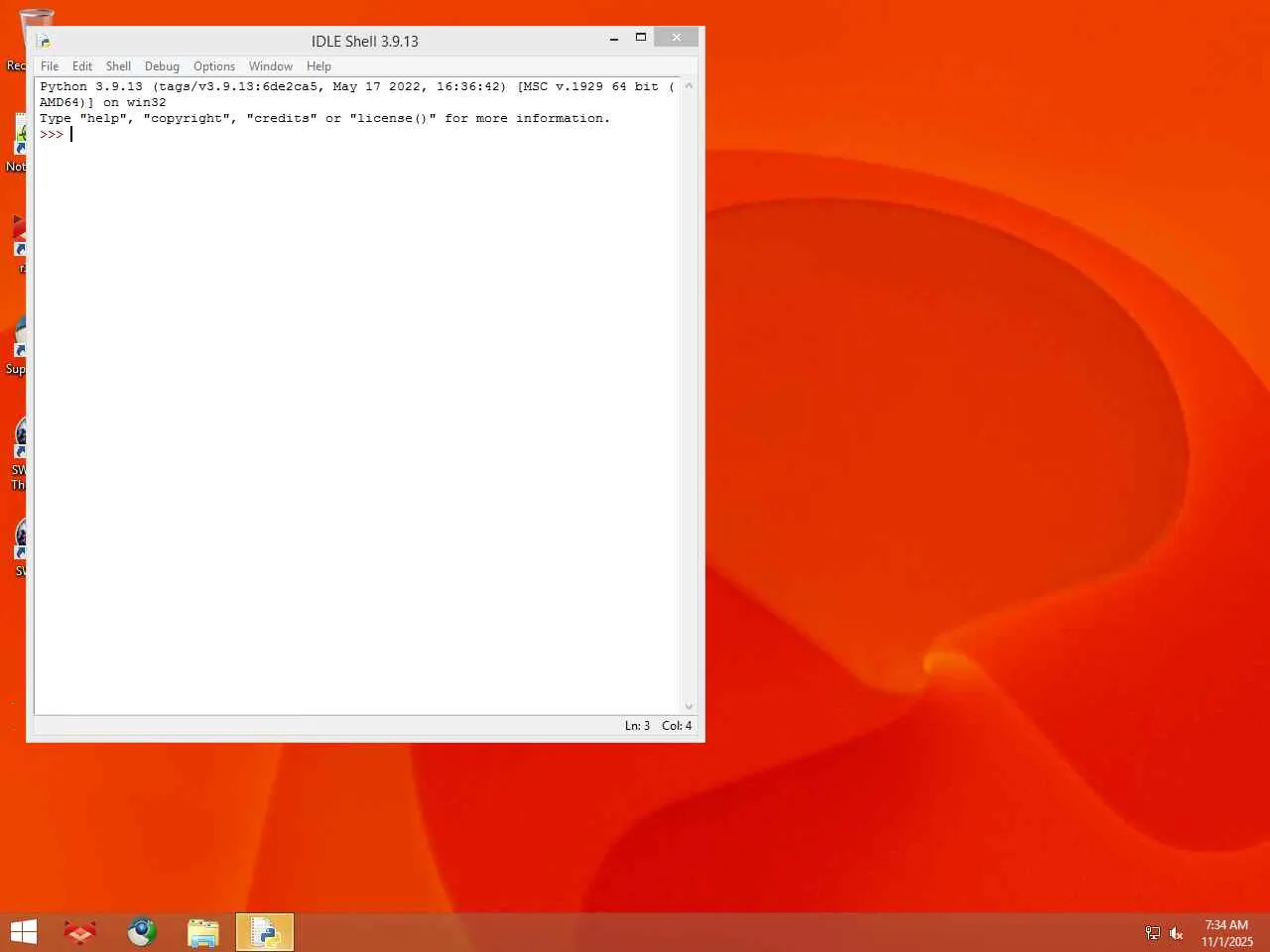Click the 'Ln: 3' status bar entry

637,726
